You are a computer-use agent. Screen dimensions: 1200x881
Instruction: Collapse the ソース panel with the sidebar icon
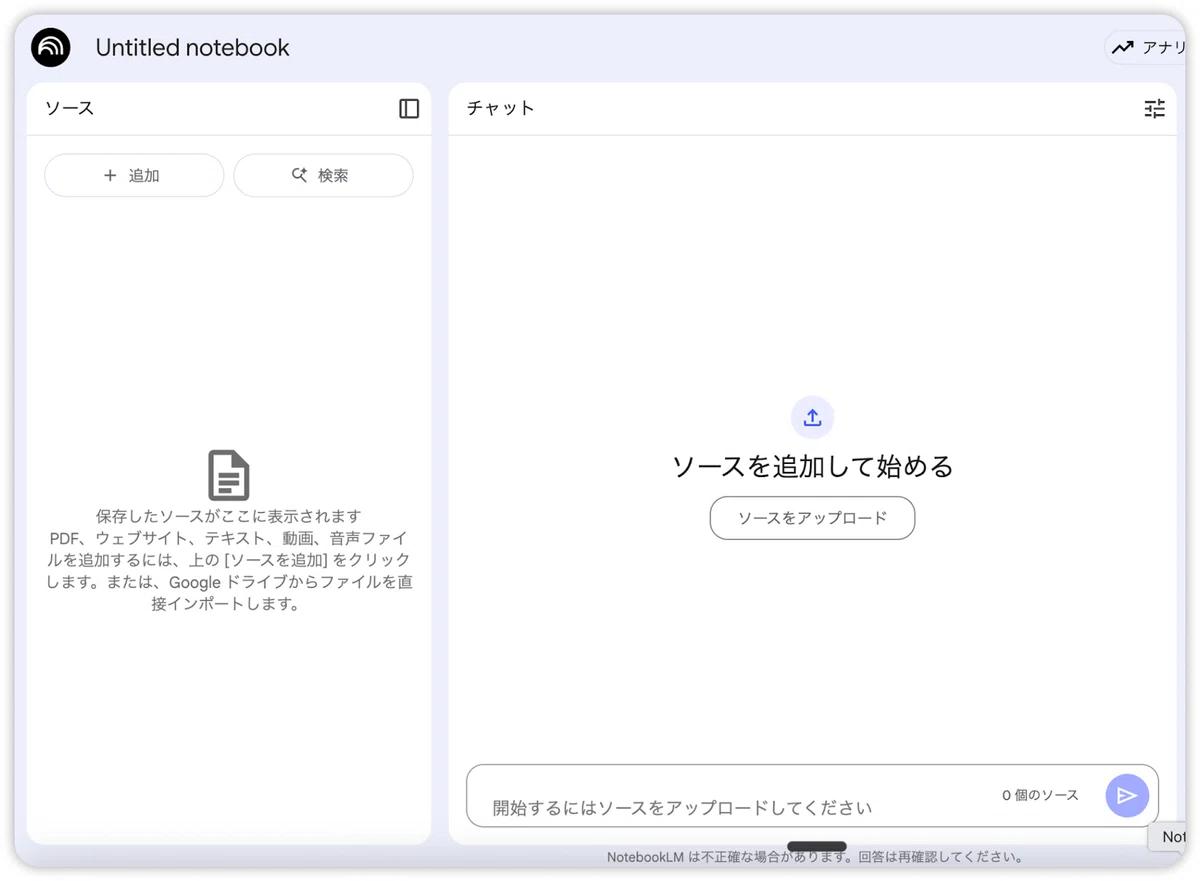[x=409, y=109]
